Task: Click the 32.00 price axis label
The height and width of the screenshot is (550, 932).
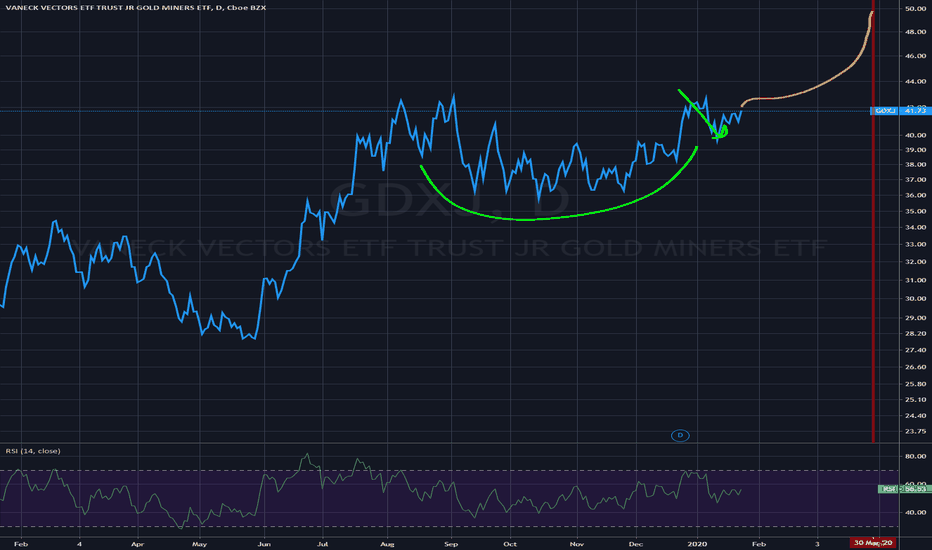Action: pos(915,262)
